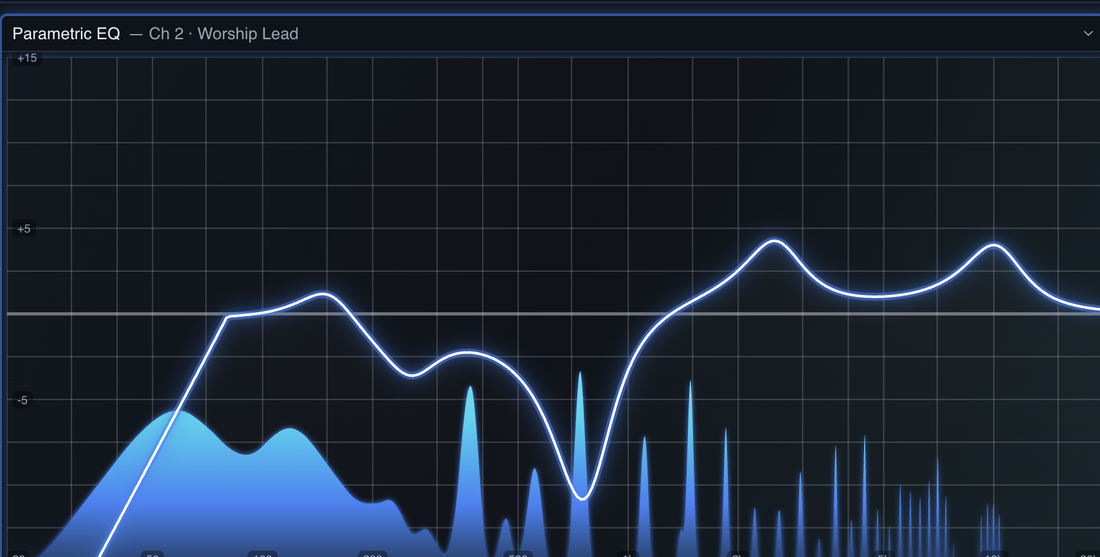Select the Parametric EQ panel title

coord(66,34)
